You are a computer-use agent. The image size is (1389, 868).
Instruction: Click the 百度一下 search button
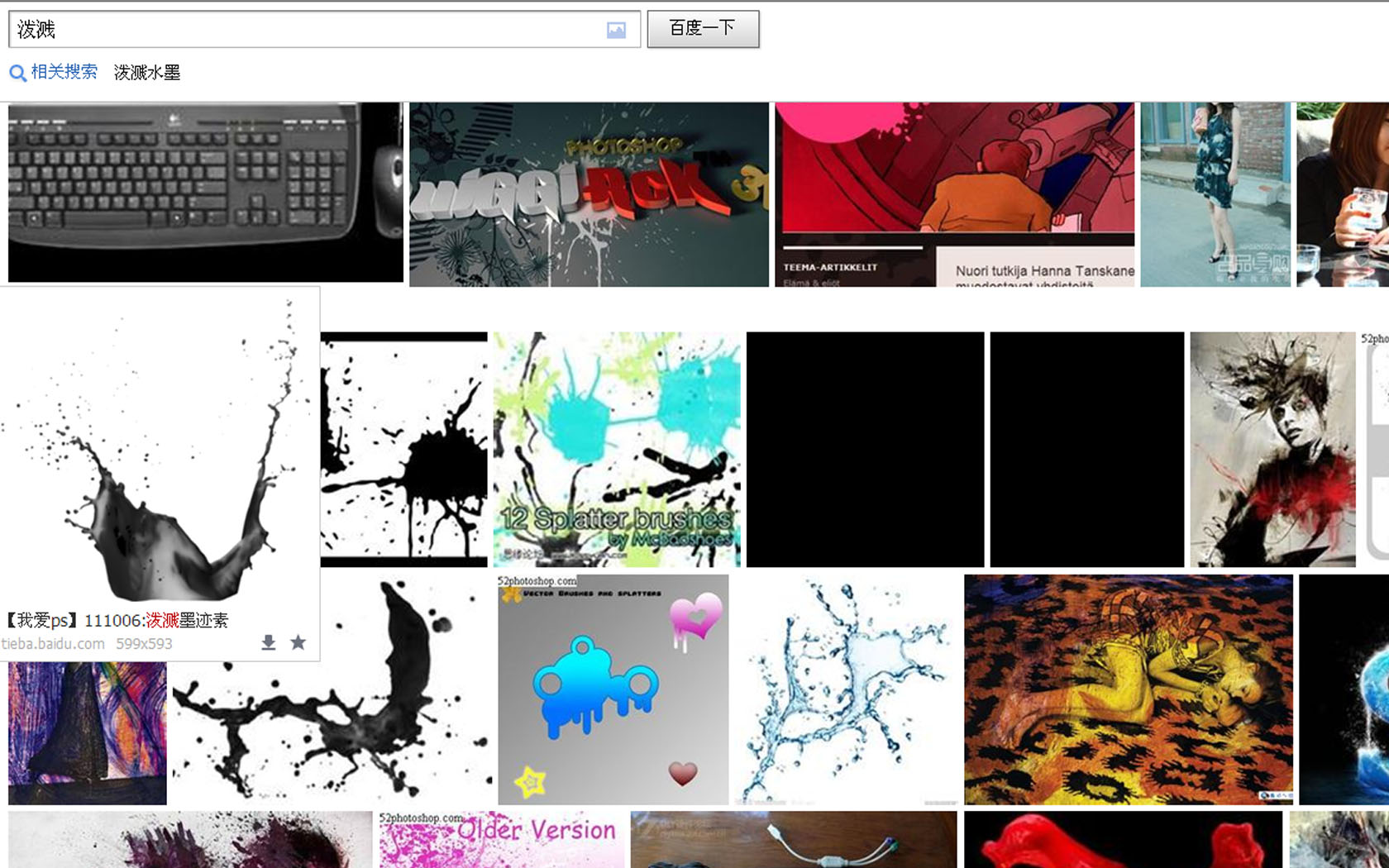(703, 29)
